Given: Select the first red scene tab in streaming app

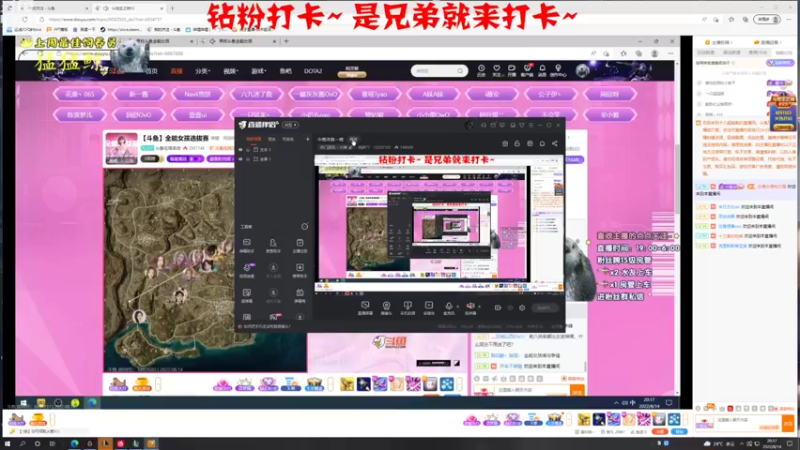Looking at the screenshot, I should pos(254,139).
